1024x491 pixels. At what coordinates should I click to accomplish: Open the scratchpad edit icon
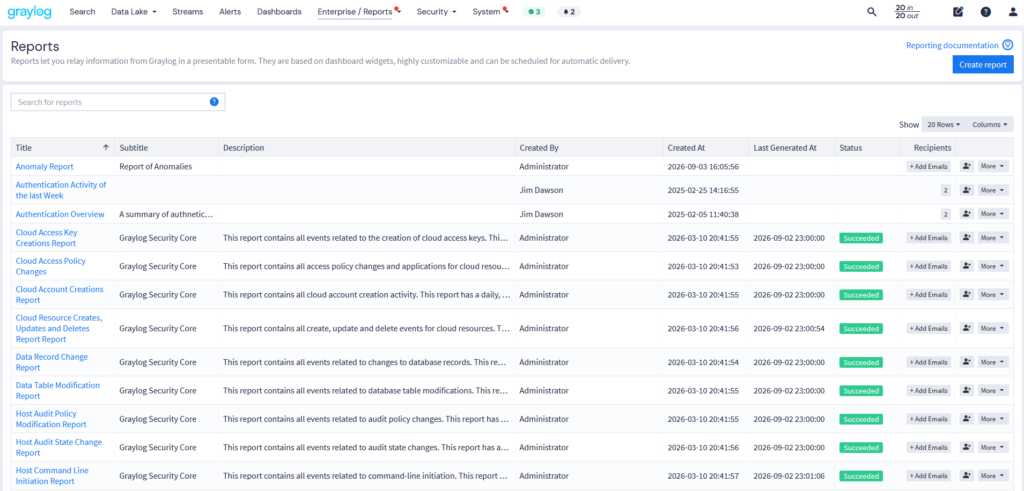click(958, 12)
